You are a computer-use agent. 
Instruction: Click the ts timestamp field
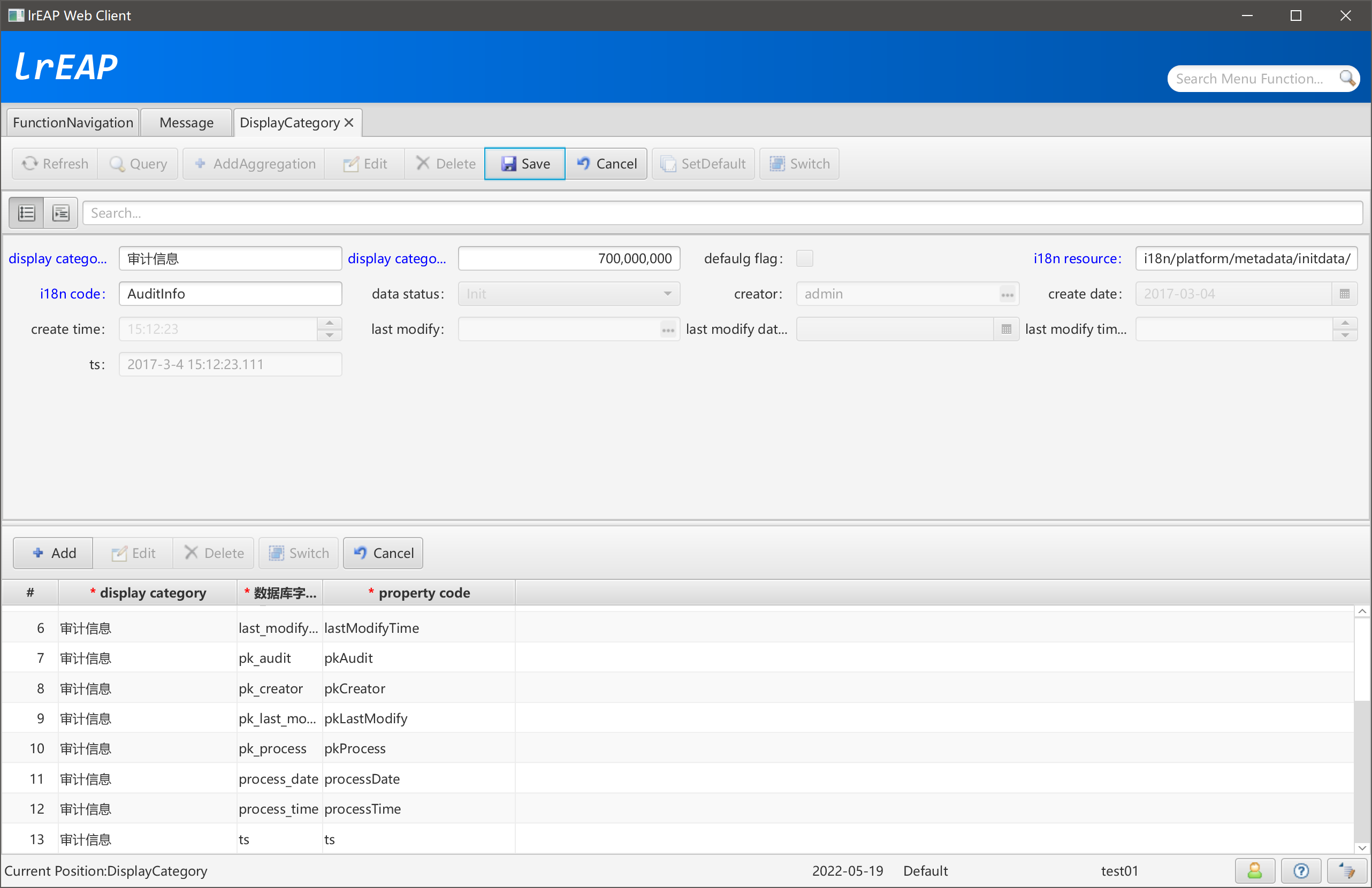230,365
